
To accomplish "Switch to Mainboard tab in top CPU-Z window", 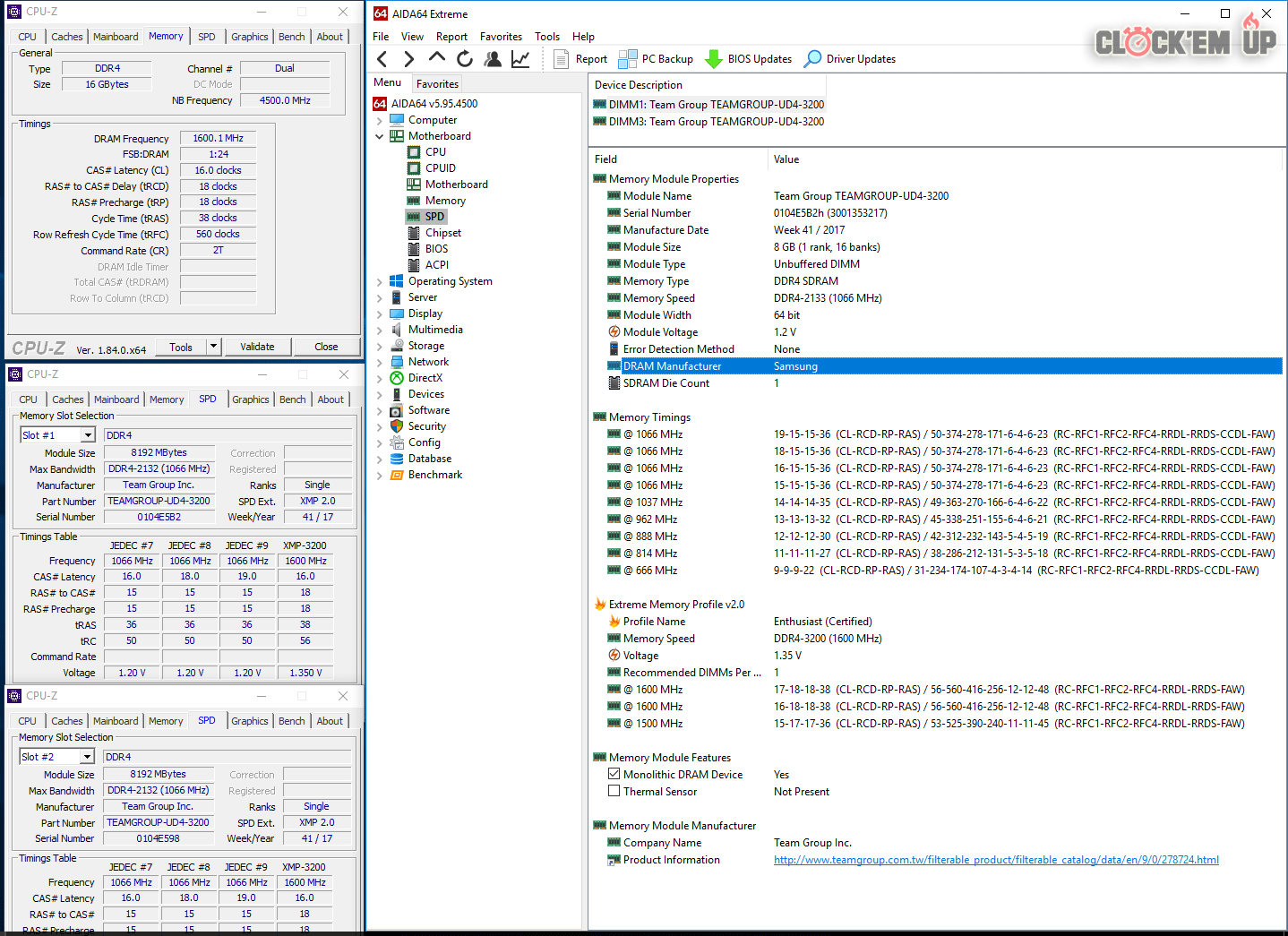I will click(116, 37).
